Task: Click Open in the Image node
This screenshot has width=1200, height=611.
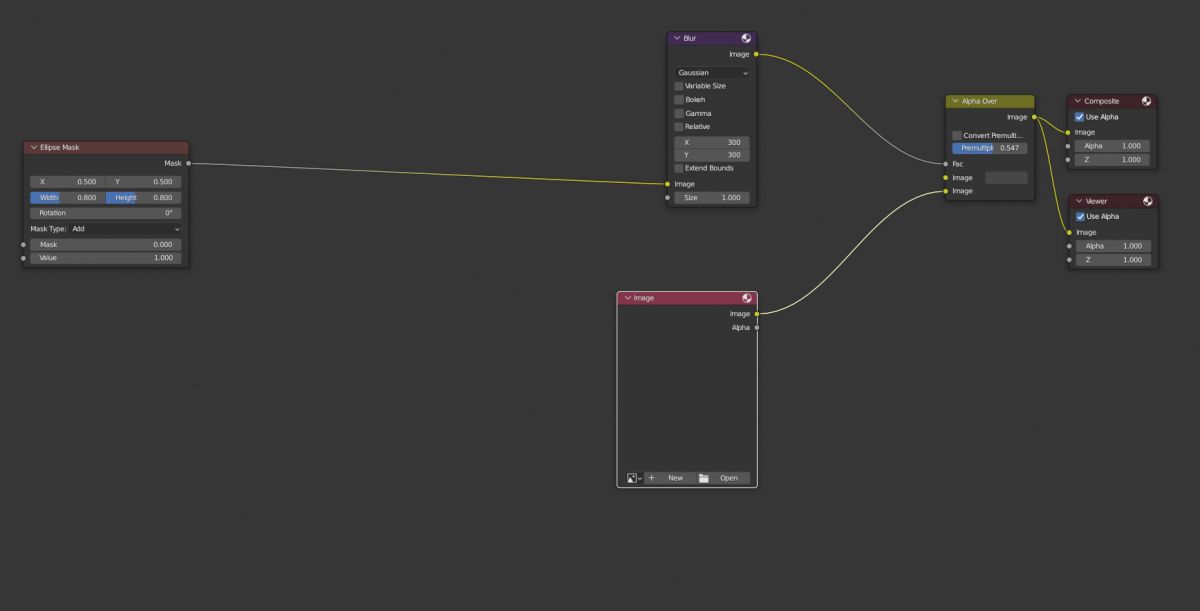Action: 723,478
